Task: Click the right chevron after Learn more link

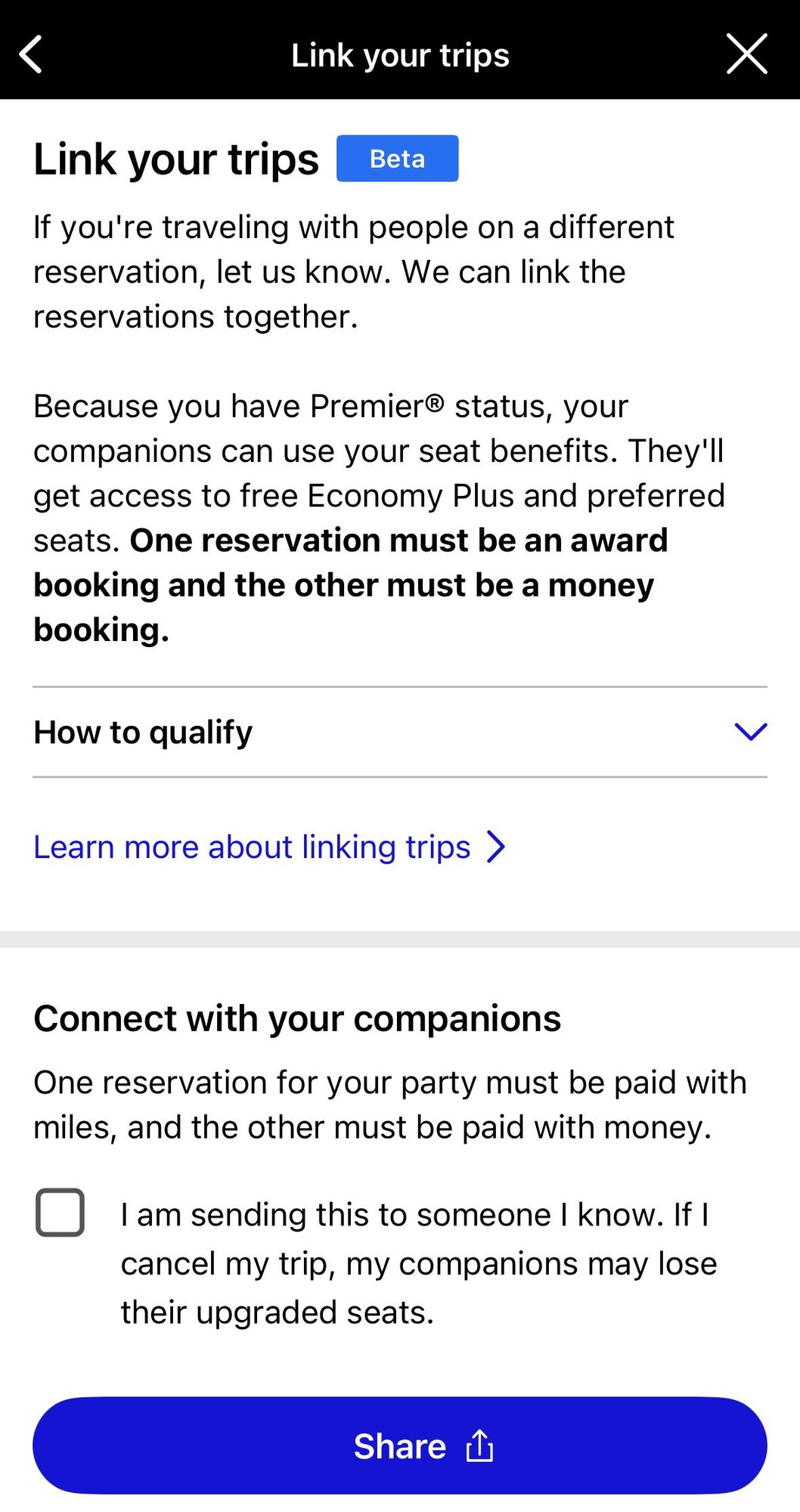Action: pos(496,847)
